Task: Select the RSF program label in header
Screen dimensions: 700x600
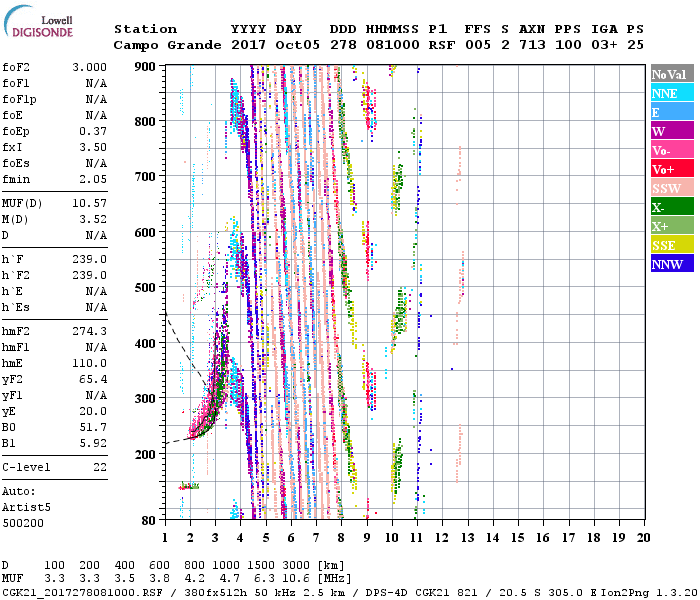Action: tap(441, 45)
